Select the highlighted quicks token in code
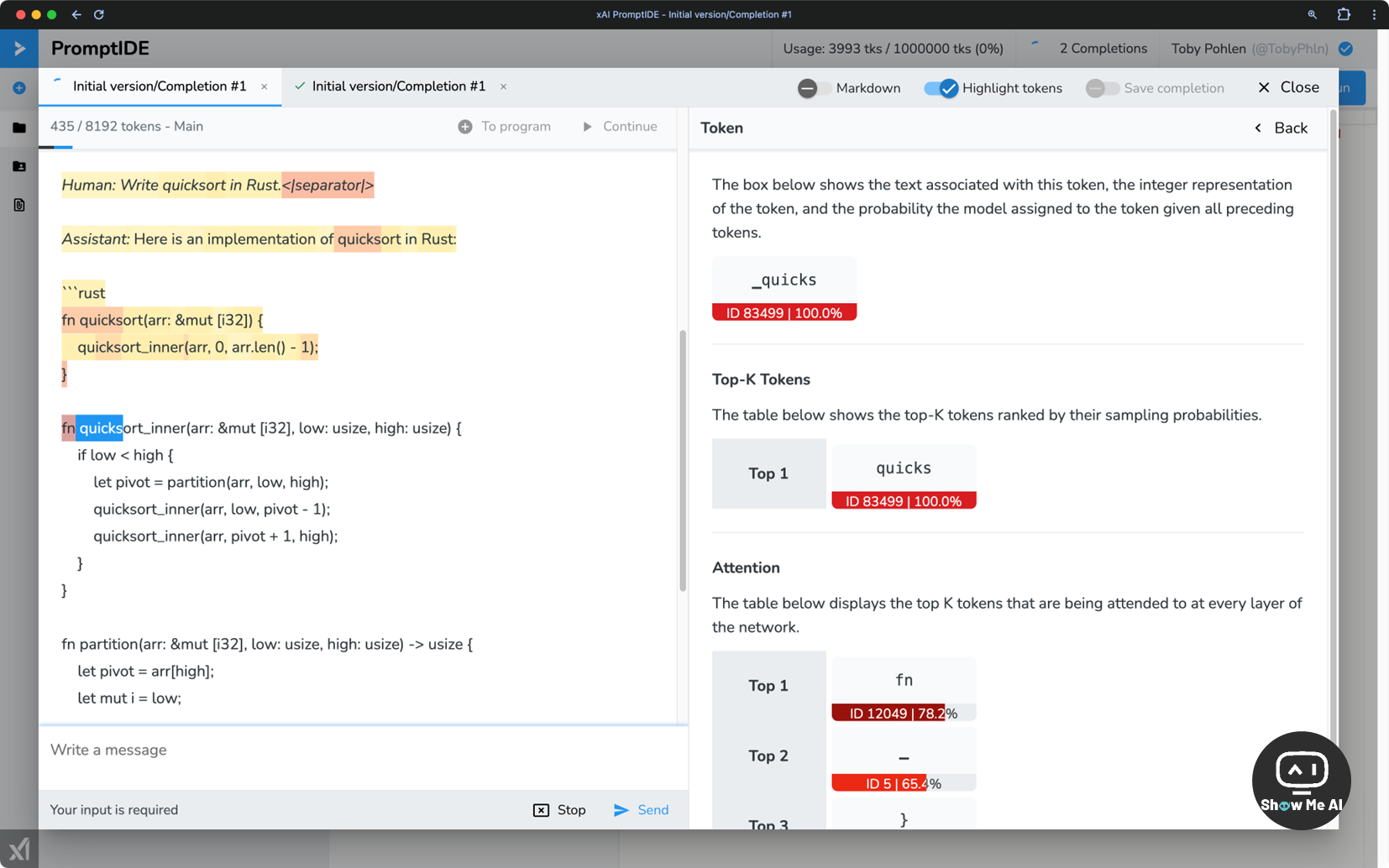This screenshot has width=1389, height=868. tap(100, 428)
